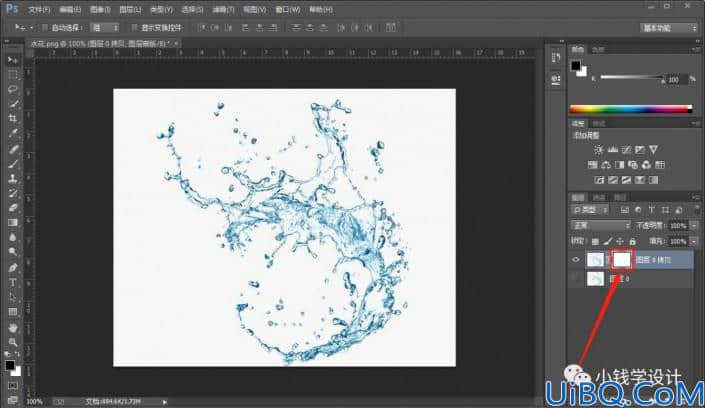This screenshot has height=408, width=705.
Task: Toggle lock position
Action: (x=620, y=242)
